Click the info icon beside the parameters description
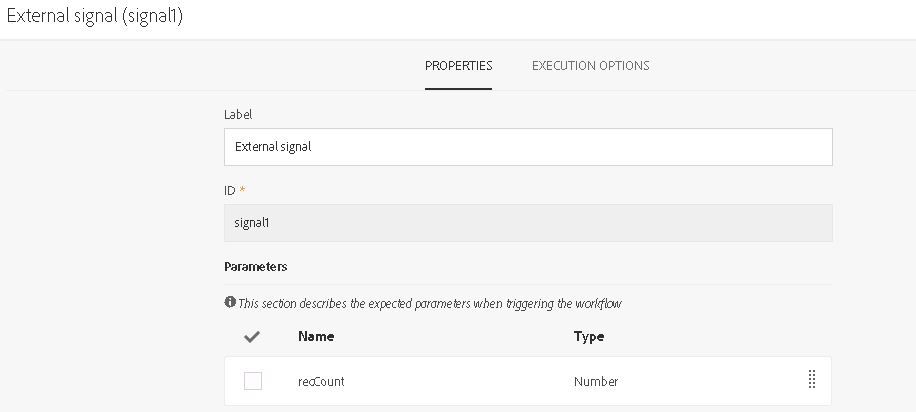This screenshot has height=412, width=916. [x=230, y=302]
